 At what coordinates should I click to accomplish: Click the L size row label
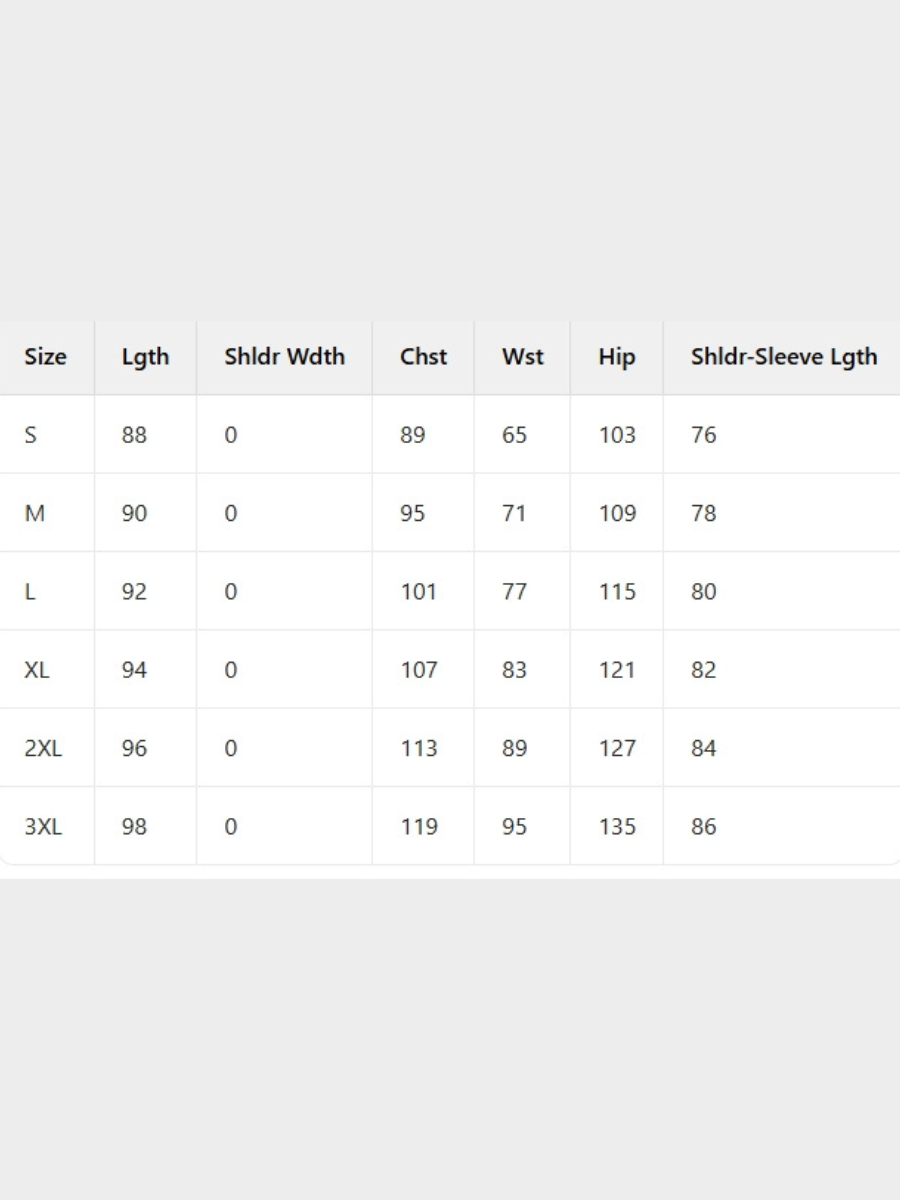click(x=30, y=592)
